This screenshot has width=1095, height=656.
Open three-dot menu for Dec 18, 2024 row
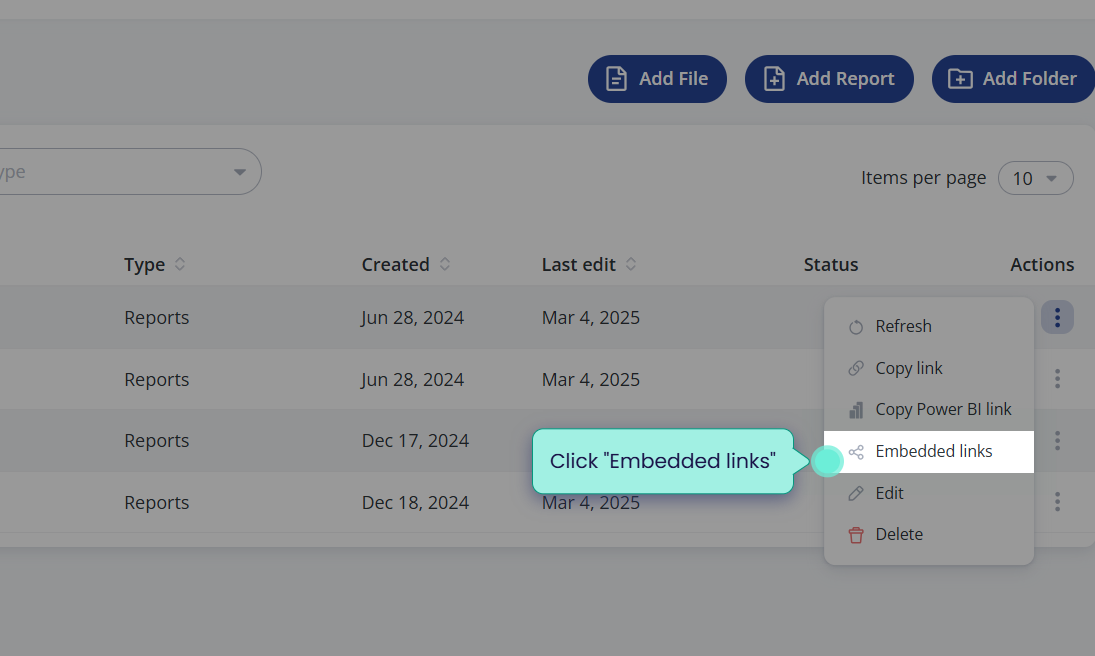1057,502
